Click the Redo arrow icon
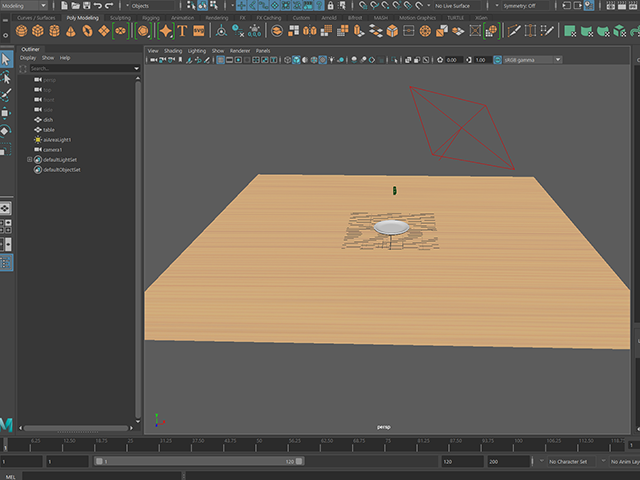 point(109,6)
